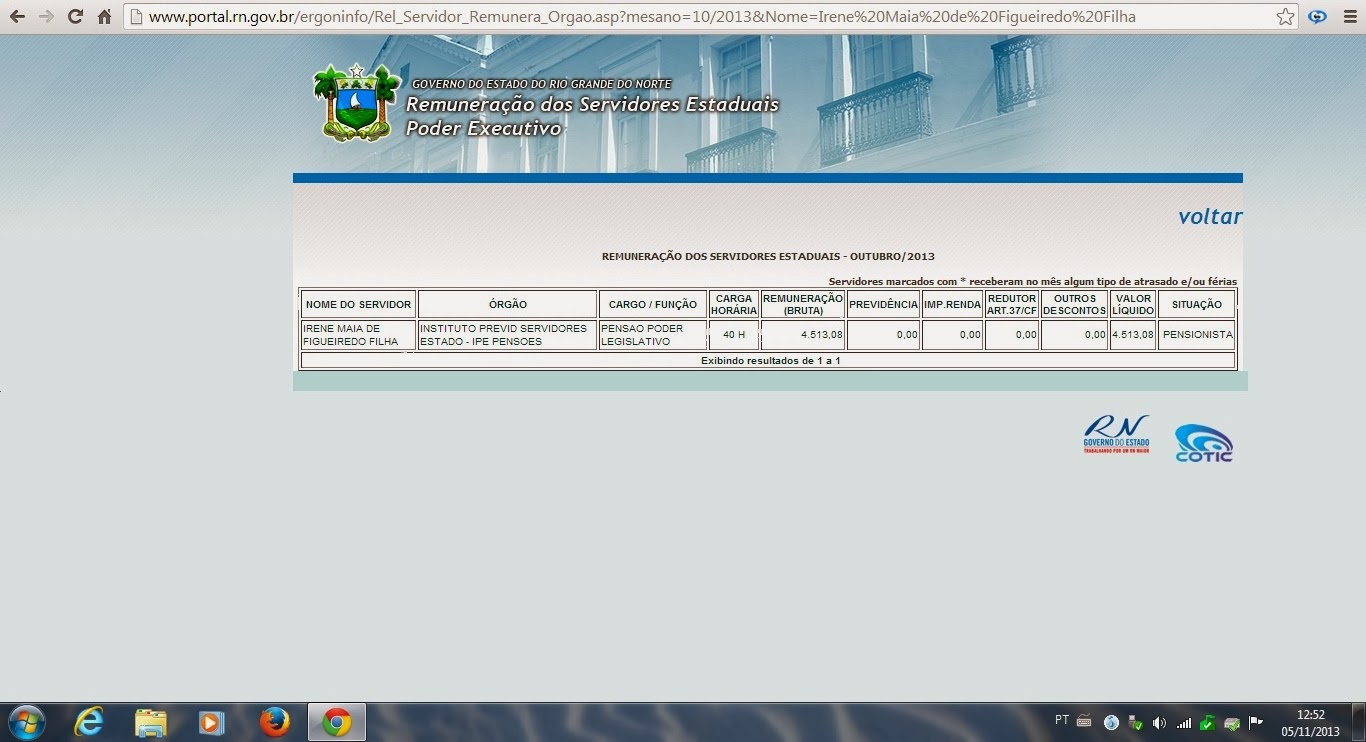Click the Rio Grande do Norte coat of arms
This screenshot has width=1366, height=742.
point(356,103)
